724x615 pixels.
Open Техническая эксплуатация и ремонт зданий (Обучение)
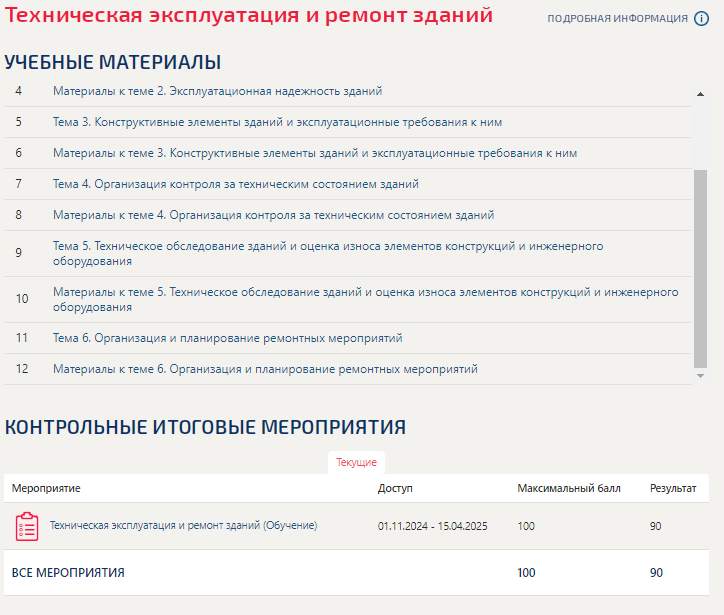[183, 526]
